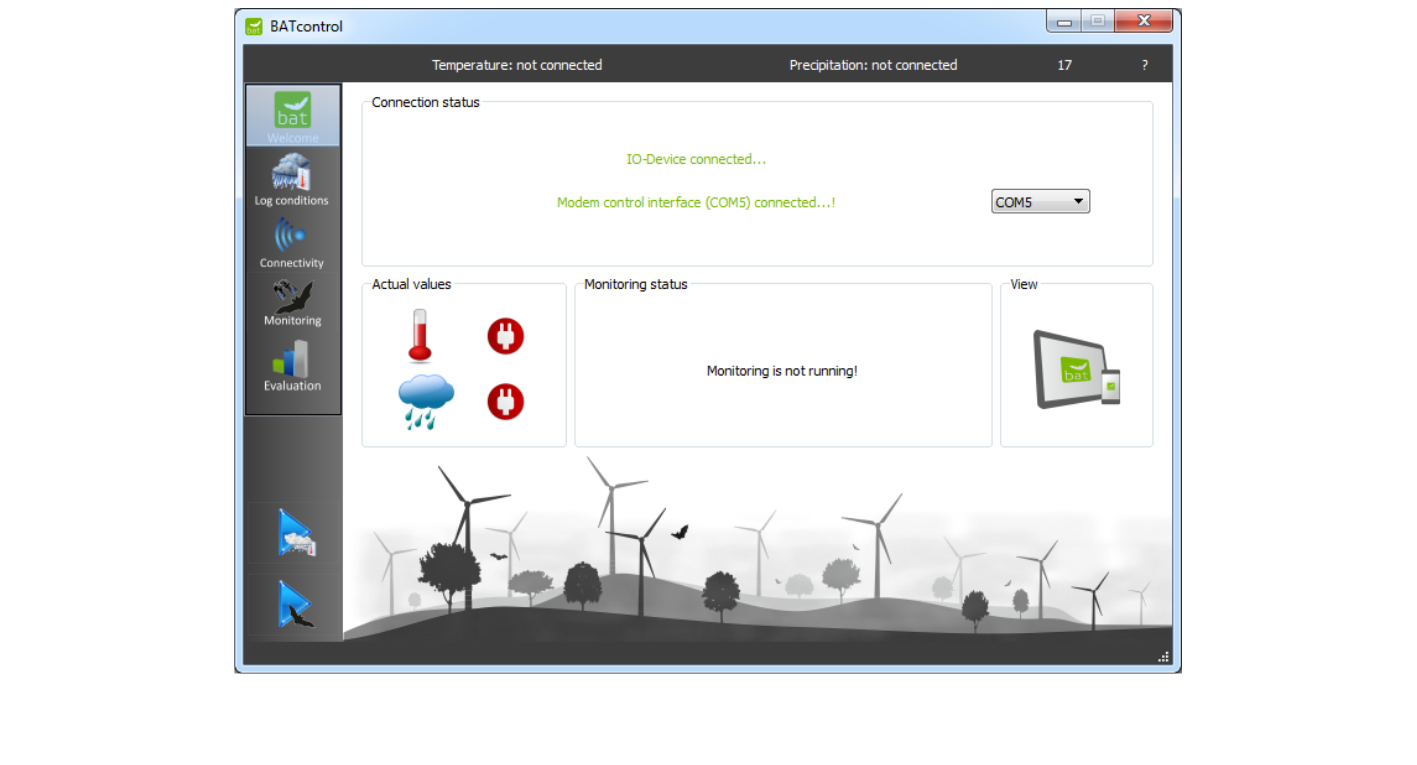Click the rain cloud precipitation icon
The image size is (1417, 765).
point(426,402)
